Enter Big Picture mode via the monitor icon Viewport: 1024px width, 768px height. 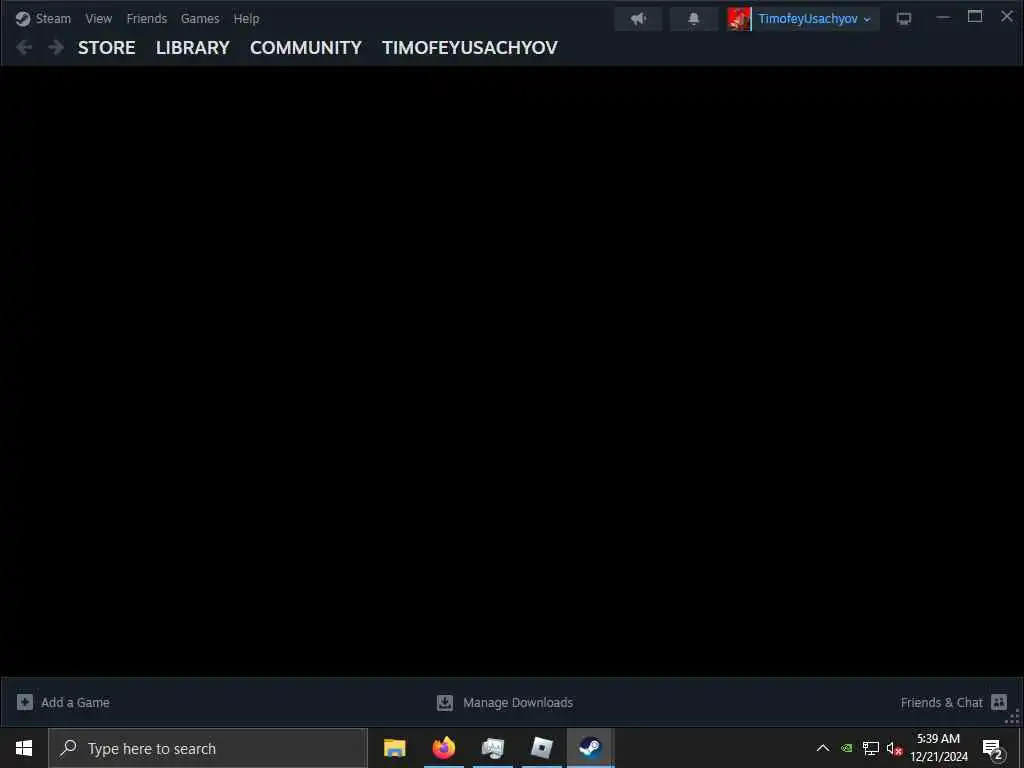pyautogui.click(x=904, y=19)
